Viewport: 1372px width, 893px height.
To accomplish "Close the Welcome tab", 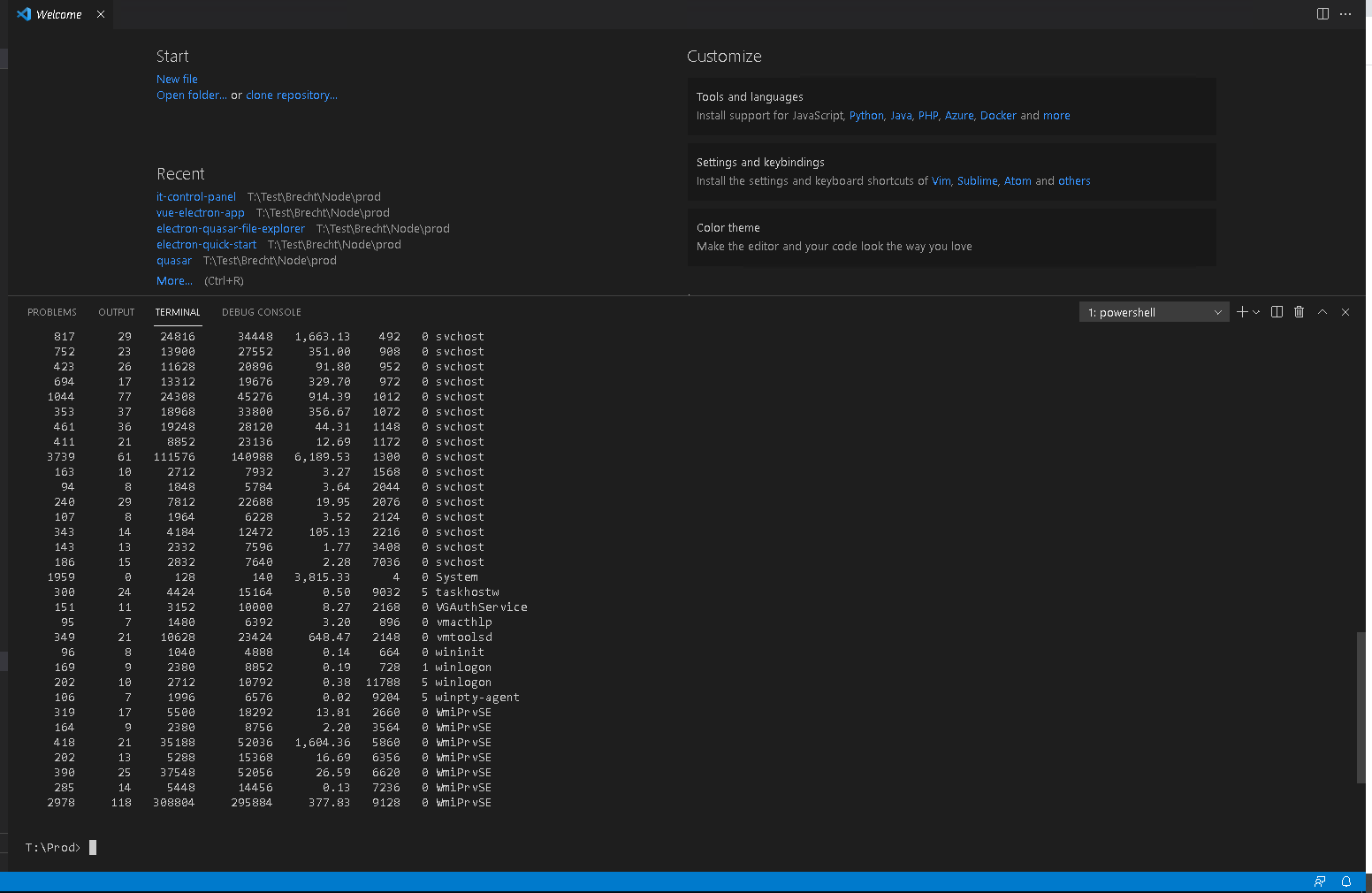I will (100, 14).
